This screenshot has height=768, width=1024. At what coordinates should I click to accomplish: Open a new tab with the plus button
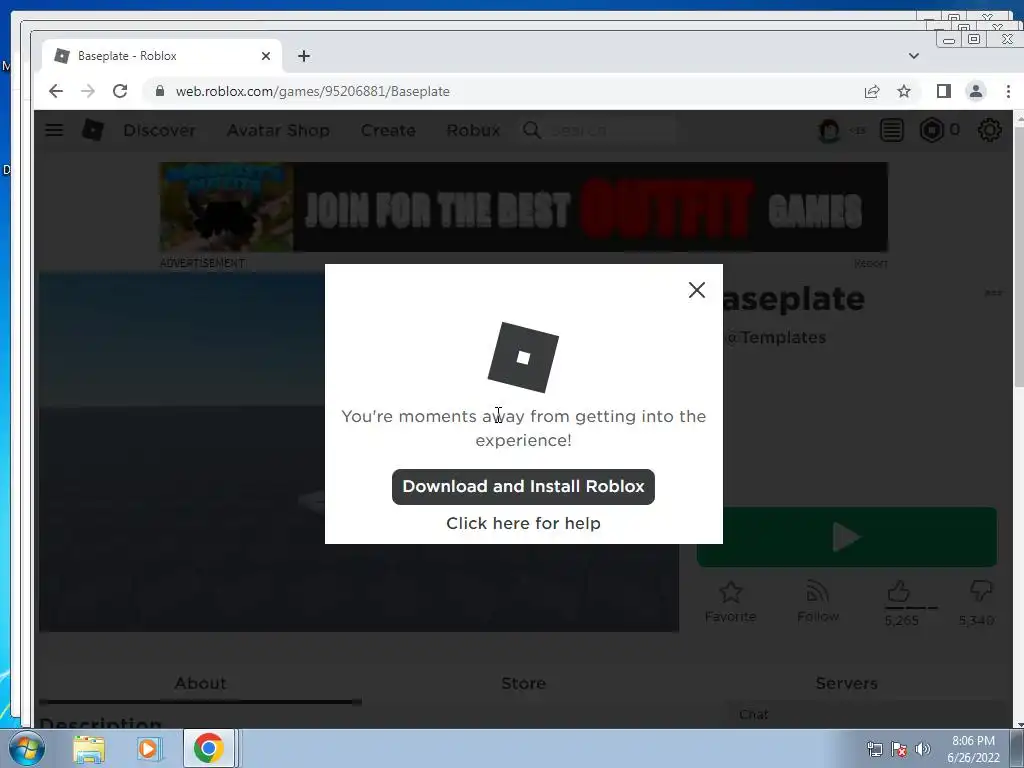304,56
